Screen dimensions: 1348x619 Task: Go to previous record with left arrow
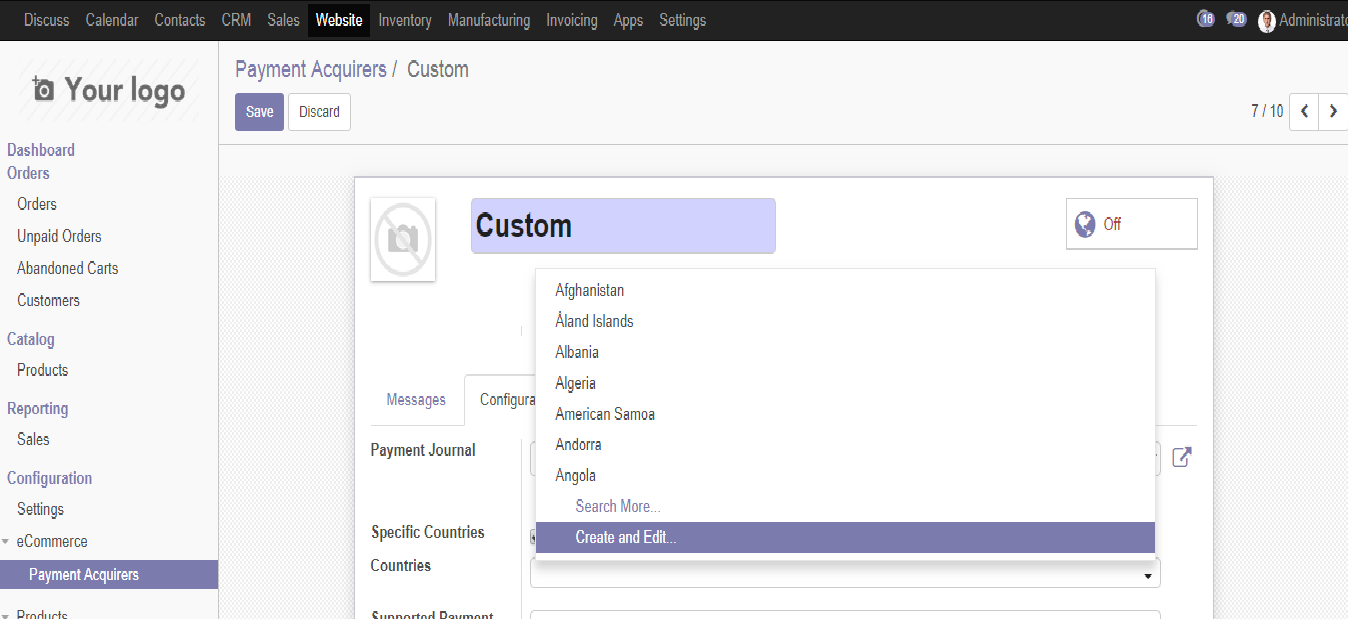pyautogui.click(x=1304, y=112)
